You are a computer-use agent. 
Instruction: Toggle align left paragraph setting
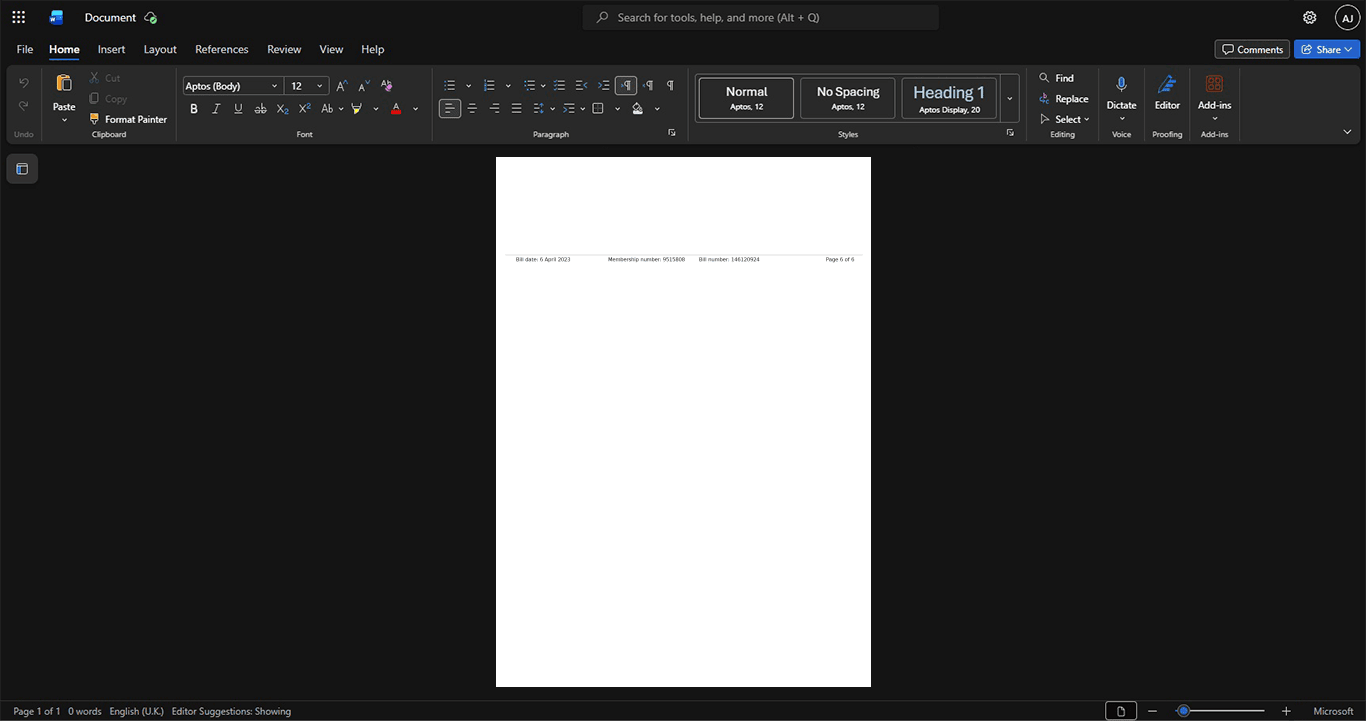point(450,109)
